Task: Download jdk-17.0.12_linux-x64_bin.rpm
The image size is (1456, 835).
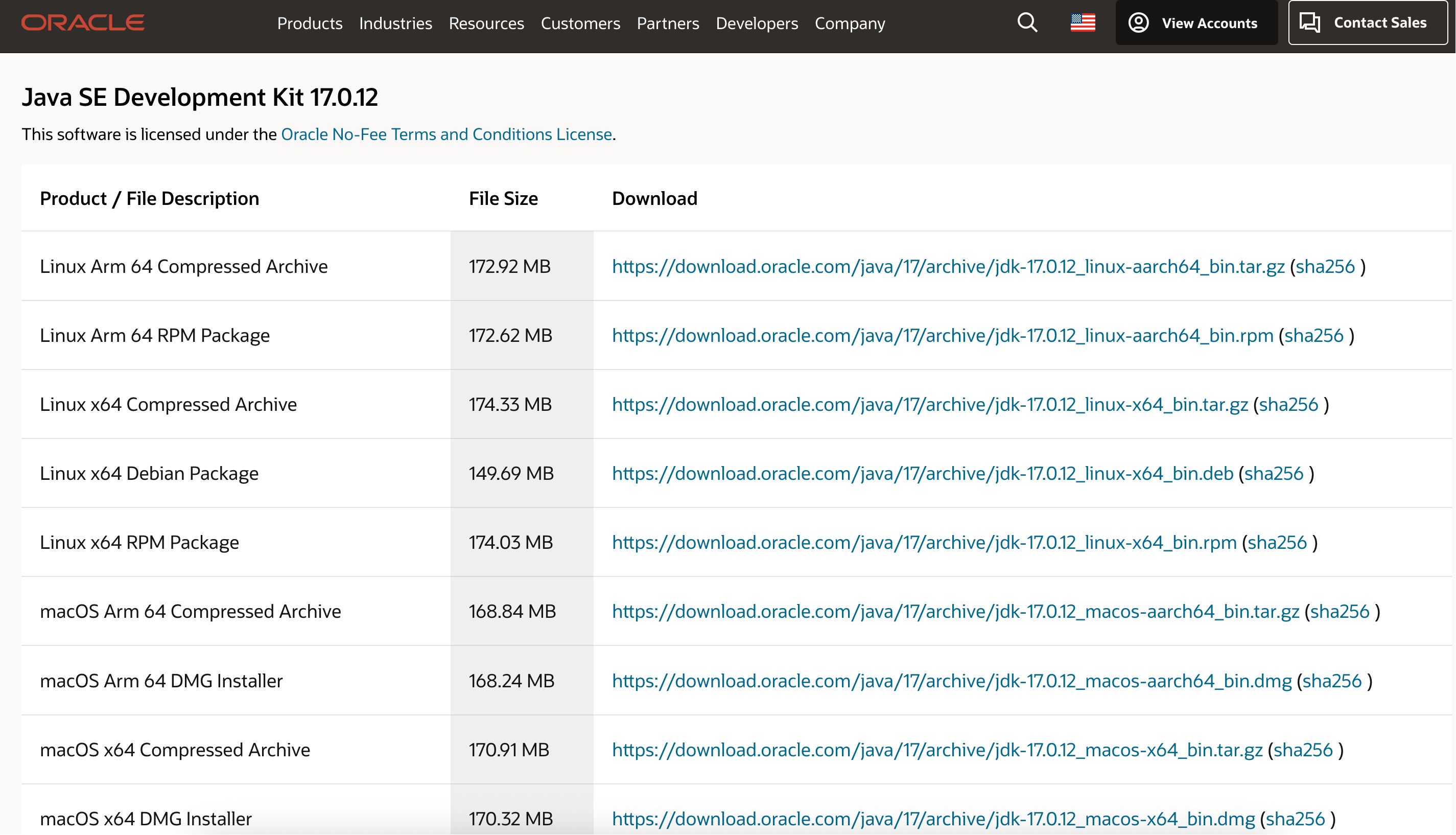Action: [924, 542]
